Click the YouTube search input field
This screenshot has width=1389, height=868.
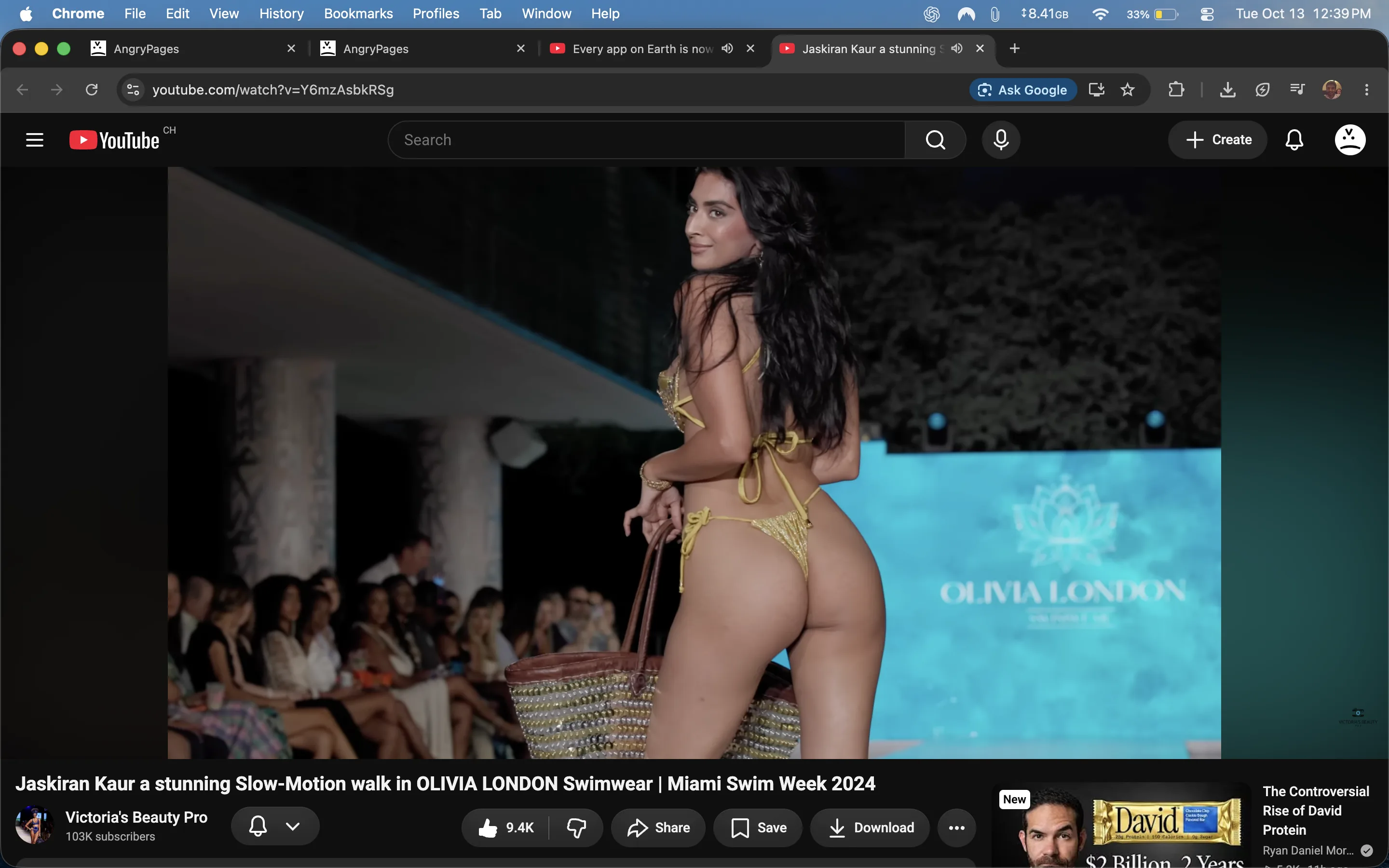[x=646, y=139]
